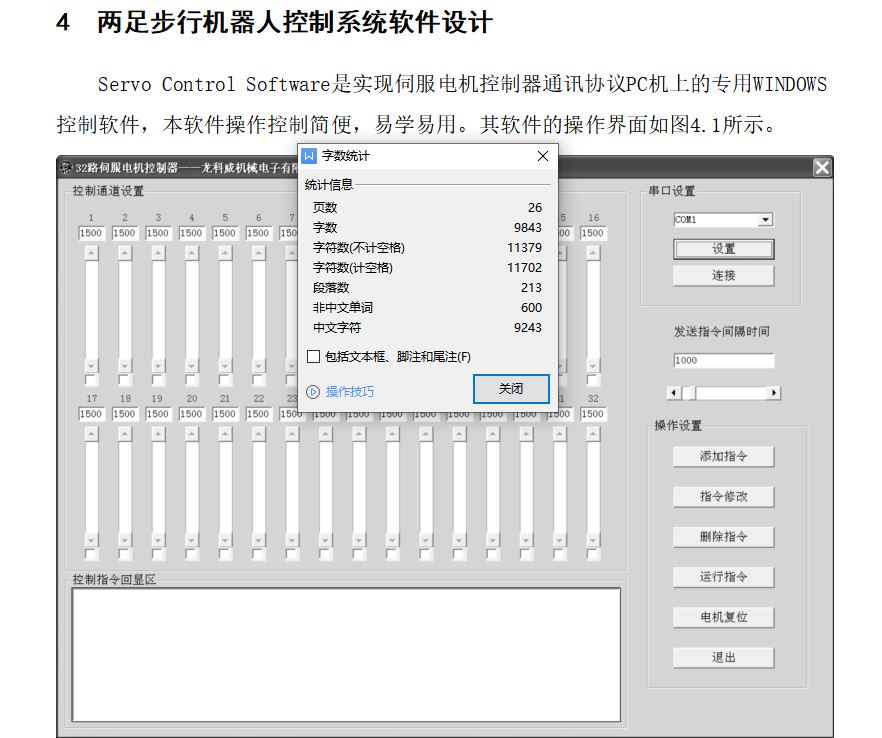Tick the checkbox under channel 5 slider
Screen dimensions: 882x738
[225, 380]
